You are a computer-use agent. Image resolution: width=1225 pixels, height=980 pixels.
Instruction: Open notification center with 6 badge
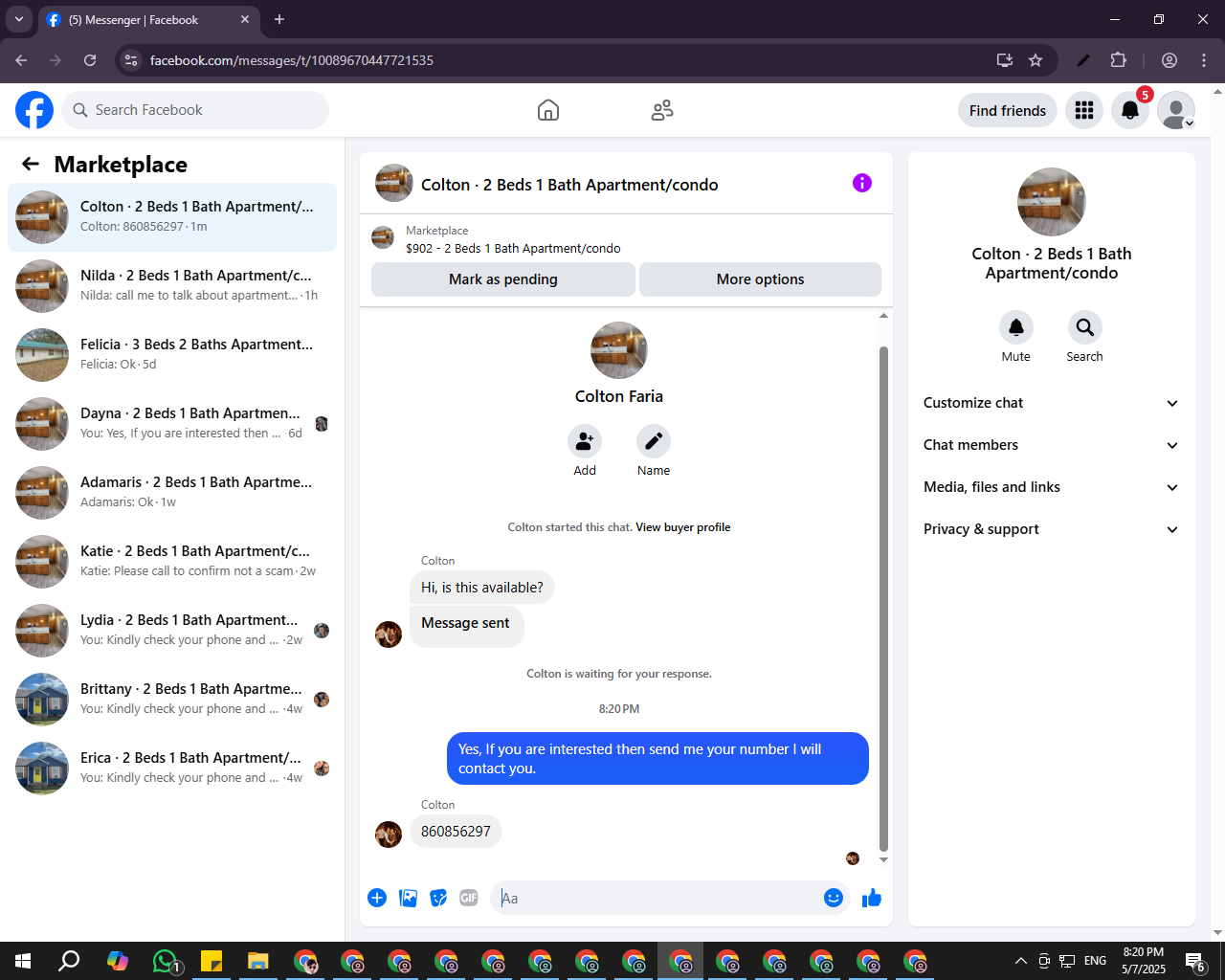click(1194, 961)
